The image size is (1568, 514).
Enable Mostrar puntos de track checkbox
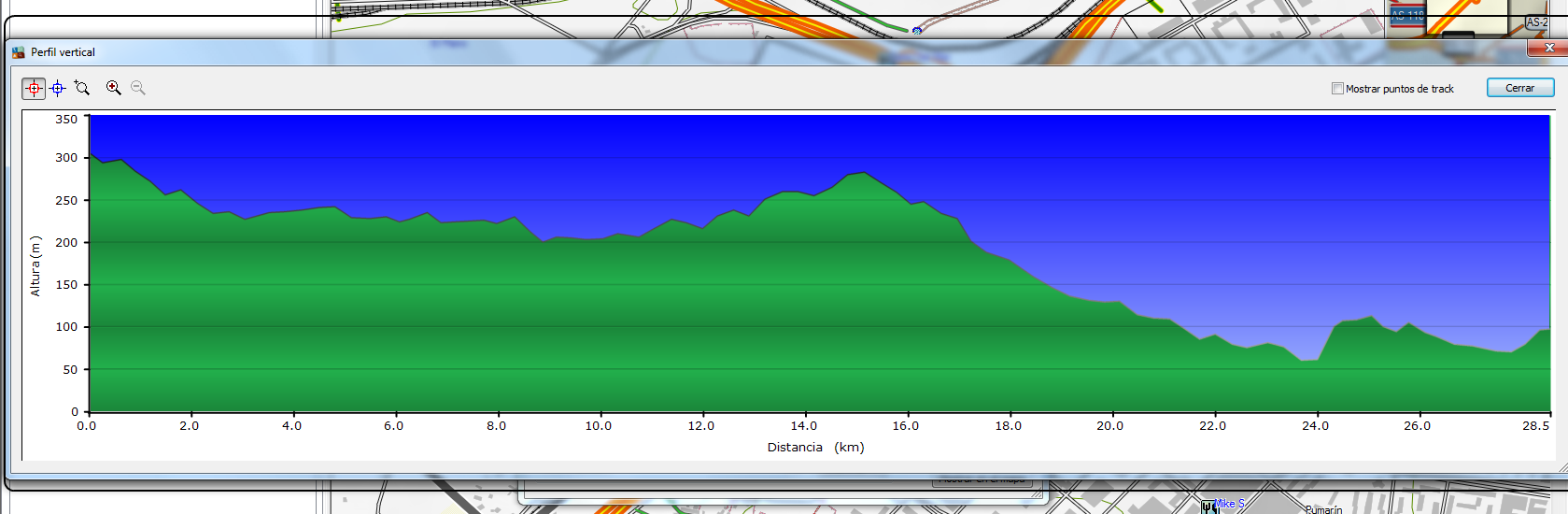click(x=1337, y=89)
